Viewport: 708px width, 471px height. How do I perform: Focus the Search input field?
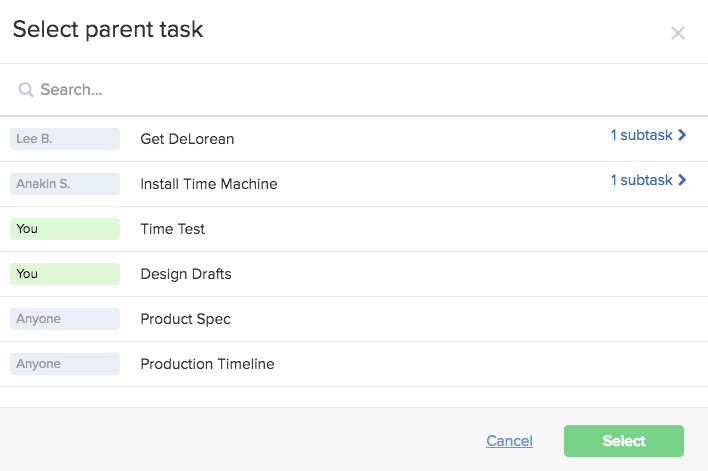354,89
